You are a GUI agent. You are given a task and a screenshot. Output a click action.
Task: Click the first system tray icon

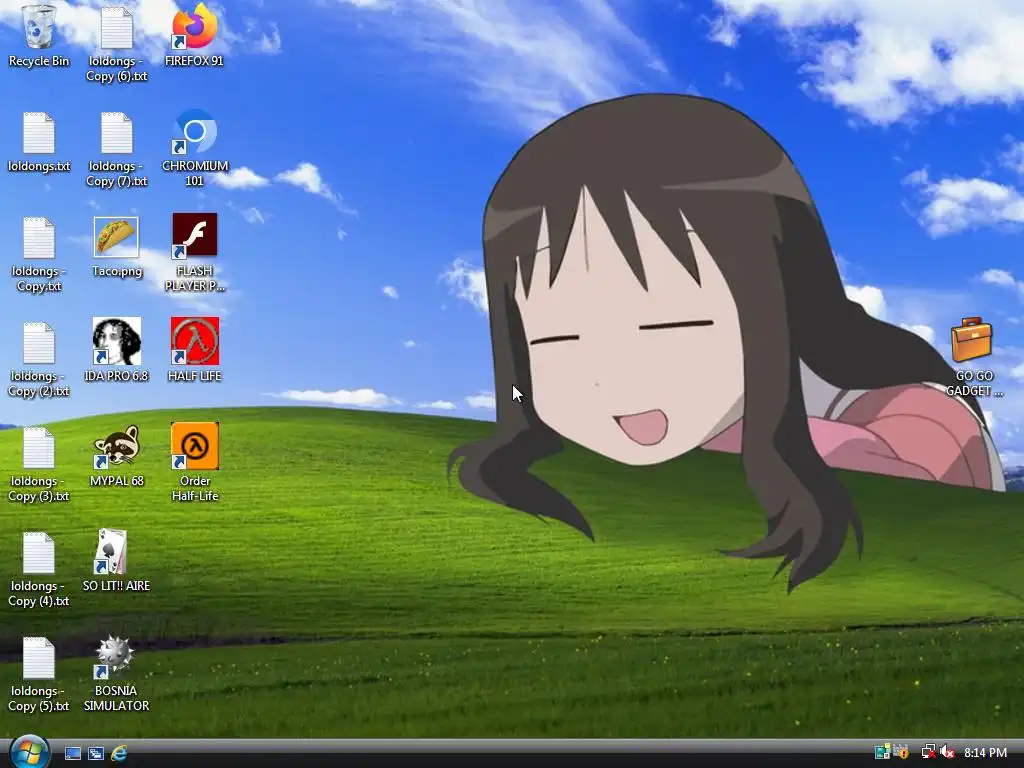click(x=882, y=752)
